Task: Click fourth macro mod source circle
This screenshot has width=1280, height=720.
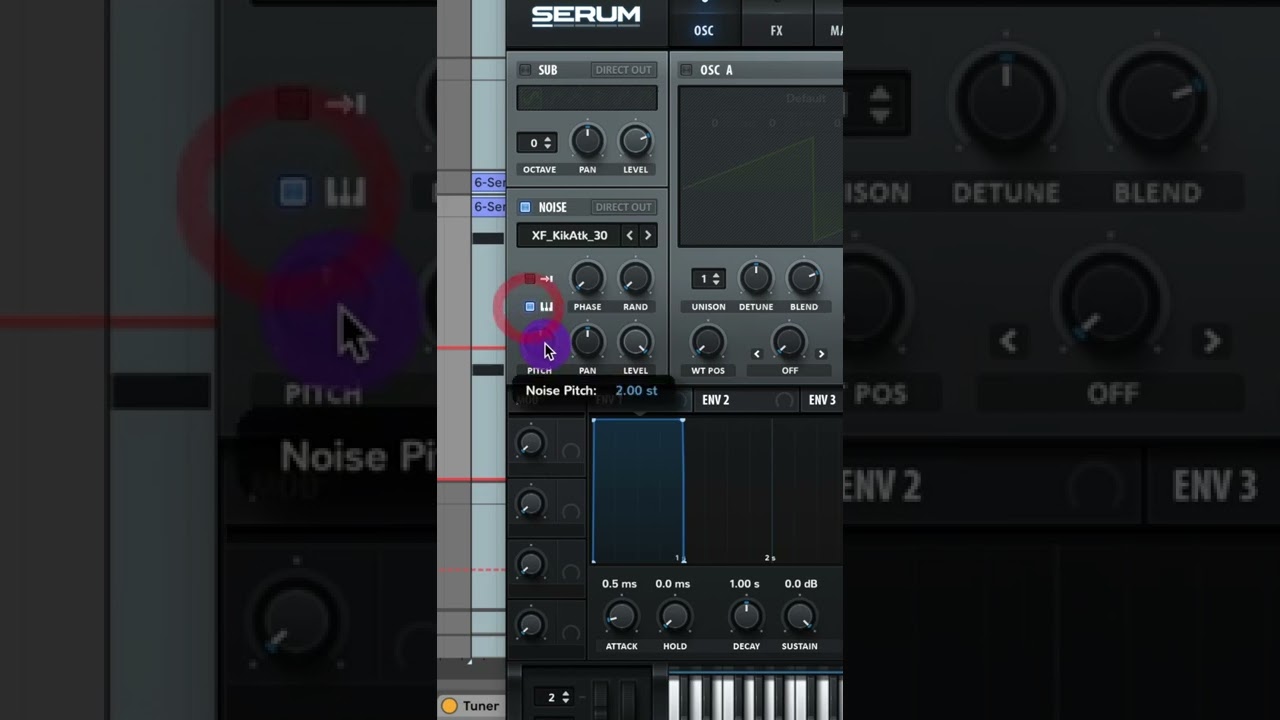Action: (x=571, y=633)
